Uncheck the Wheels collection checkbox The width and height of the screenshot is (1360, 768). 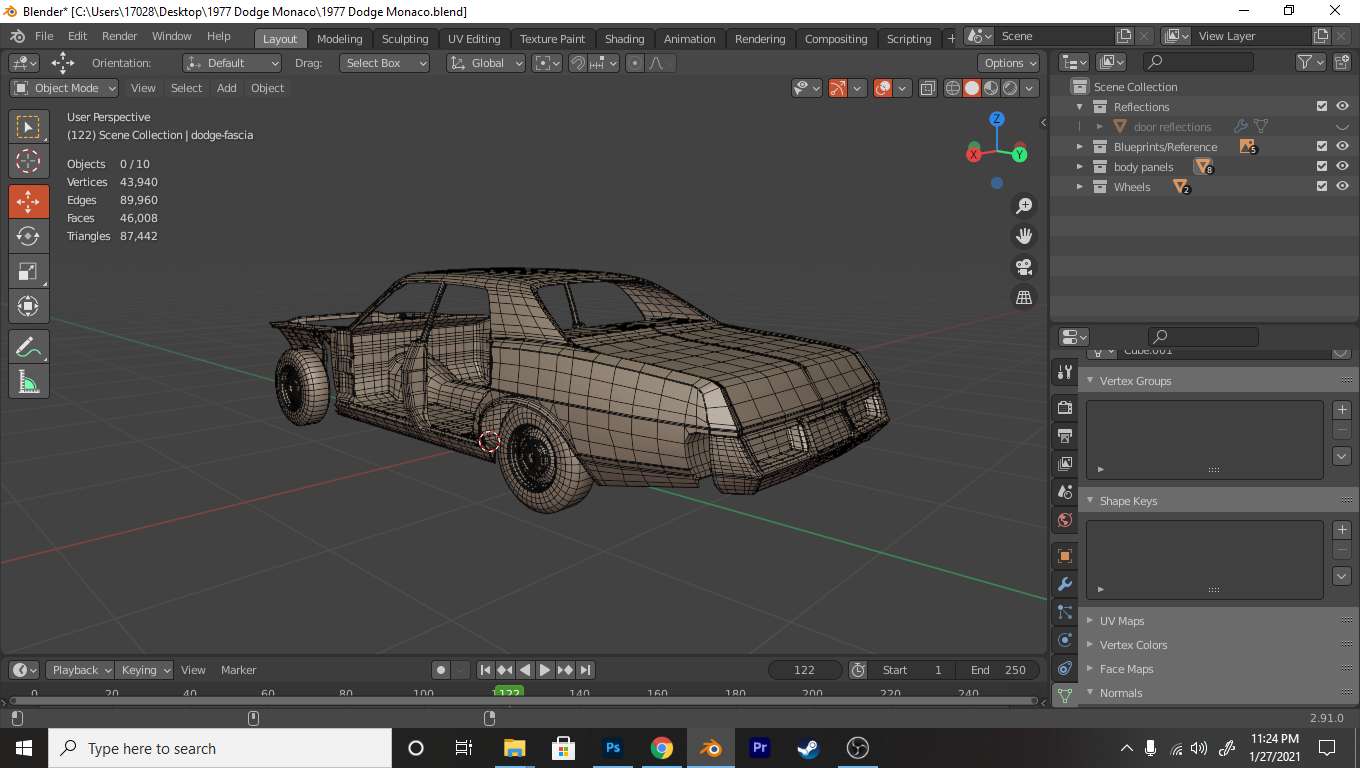tap(1322, 187)
